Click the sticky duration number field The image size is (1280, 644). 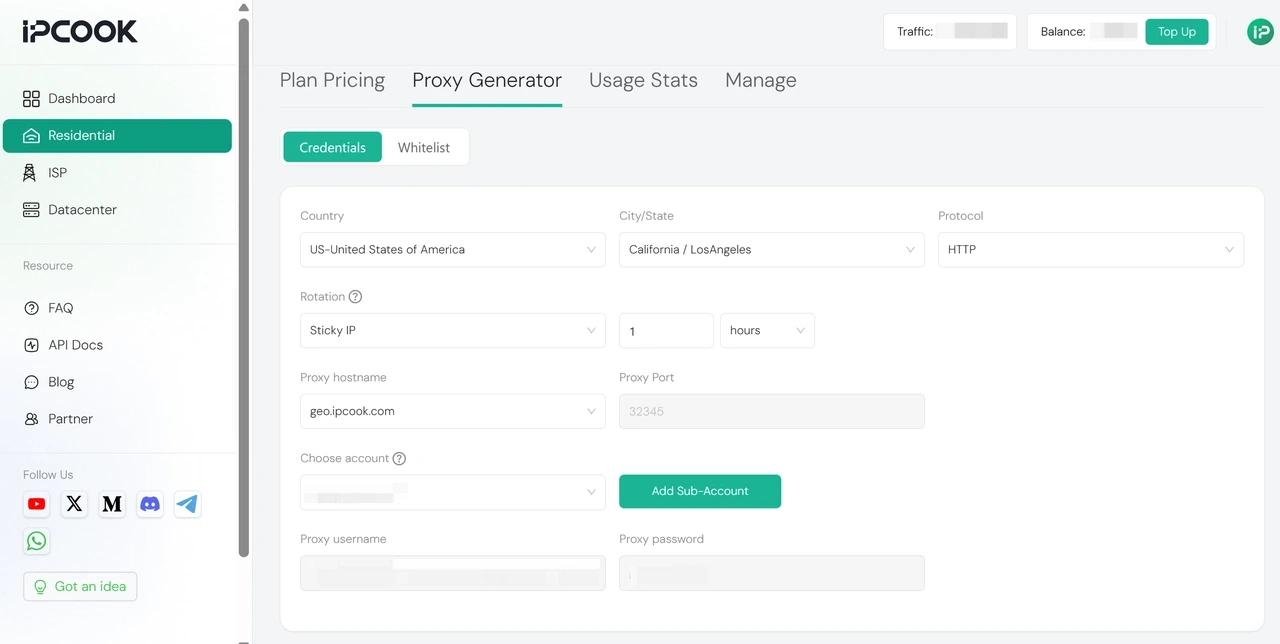click(666, 331)
